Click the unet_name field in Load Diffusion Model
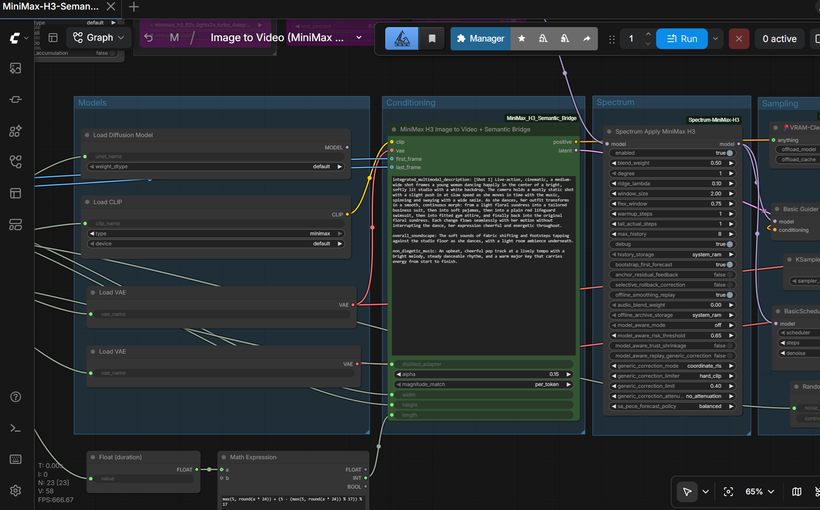This screenshot has height=510, width=820. click(x=215, y=156)
